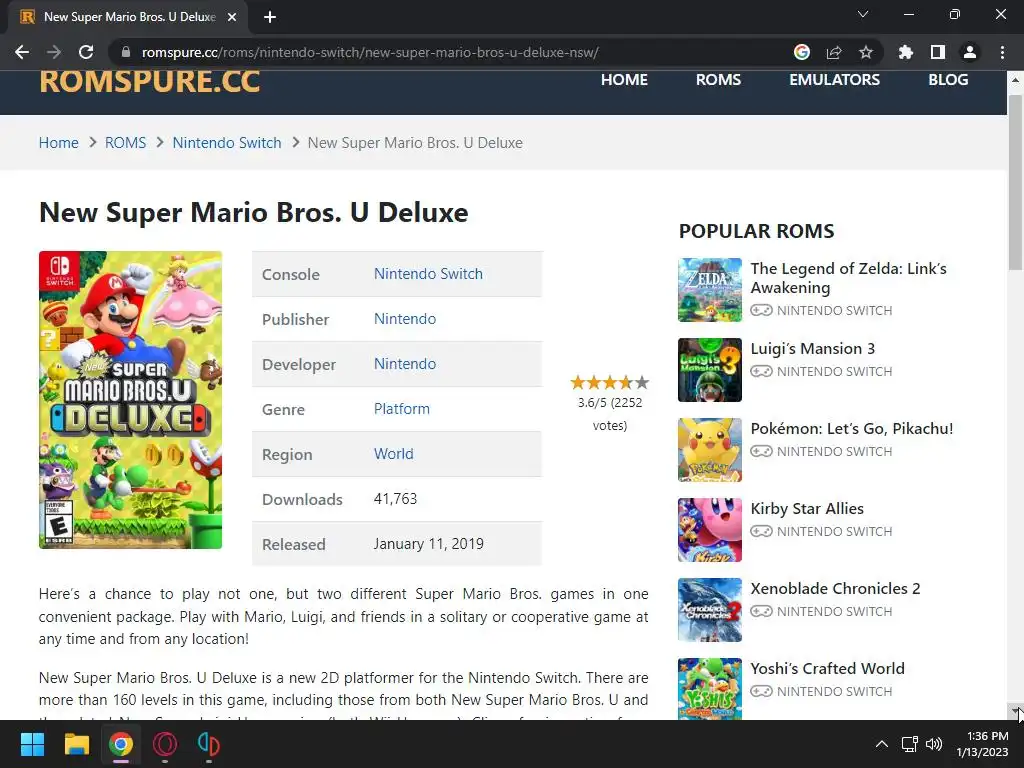The image size is (1024, 768).
Task: Click the ROMSPURE.CC site logo
Action: point(150,80)
